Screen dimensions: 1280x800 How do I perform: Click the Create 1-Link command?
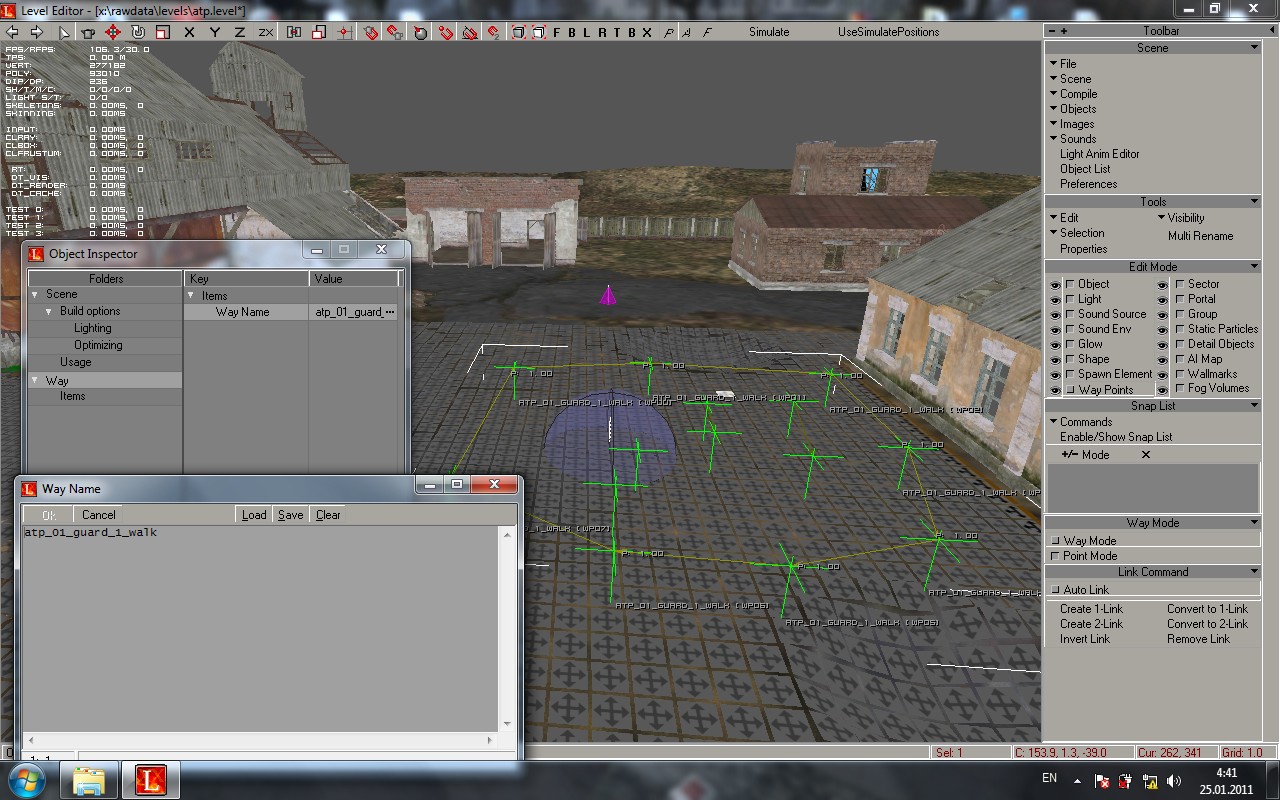coord(1091,609)
